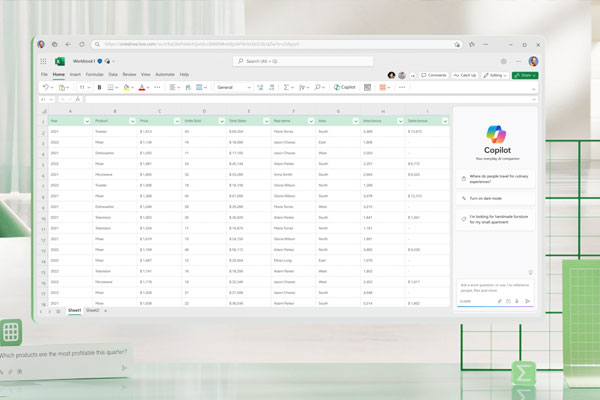Click the green Share button
Viewport: 600px width, 400px height.
[x=525, y=75]
